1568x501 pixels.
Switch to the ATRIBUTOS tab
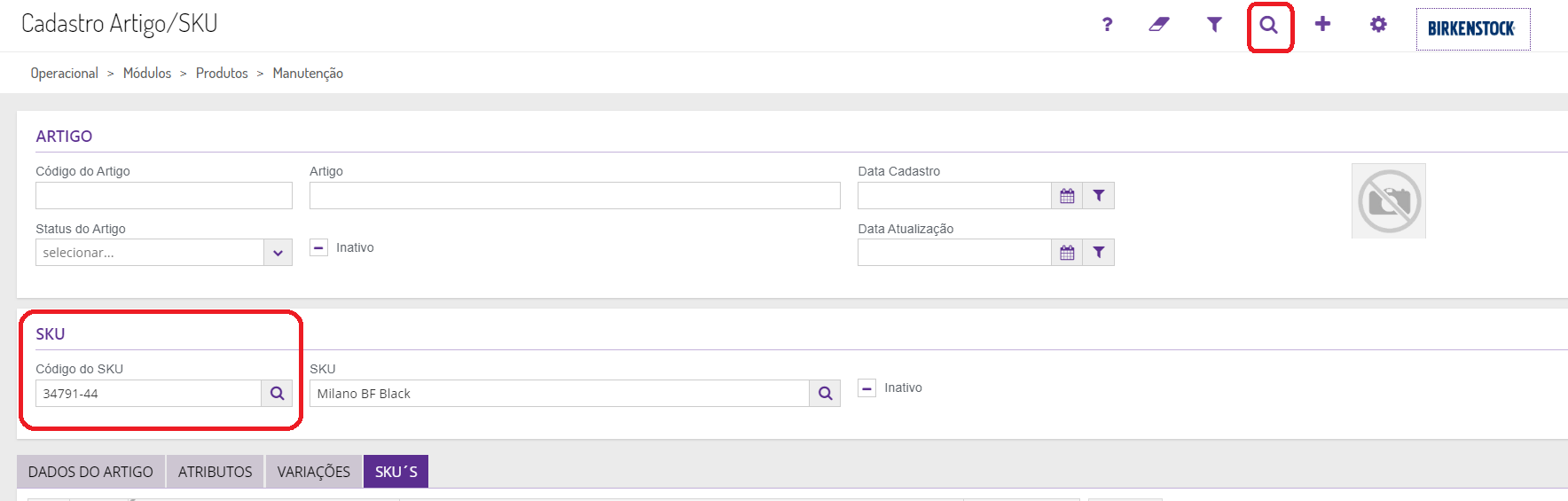click(x=215, y=472)
